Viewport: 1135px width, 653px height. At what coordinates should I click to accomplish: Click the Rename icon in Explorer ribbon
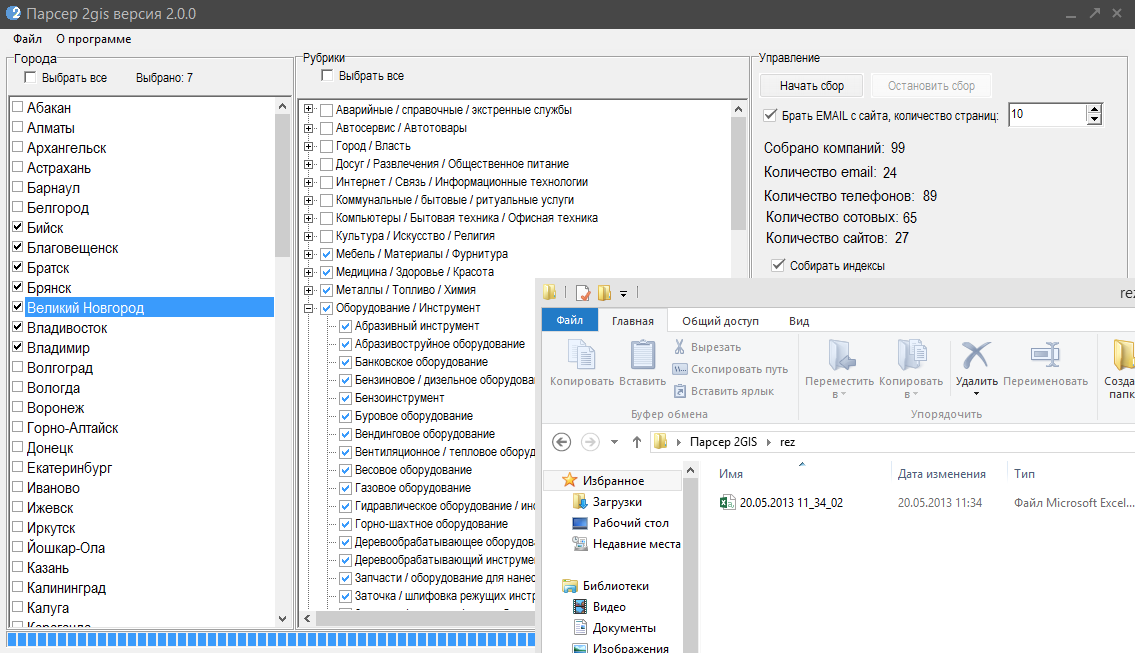tap(1045, 355)
